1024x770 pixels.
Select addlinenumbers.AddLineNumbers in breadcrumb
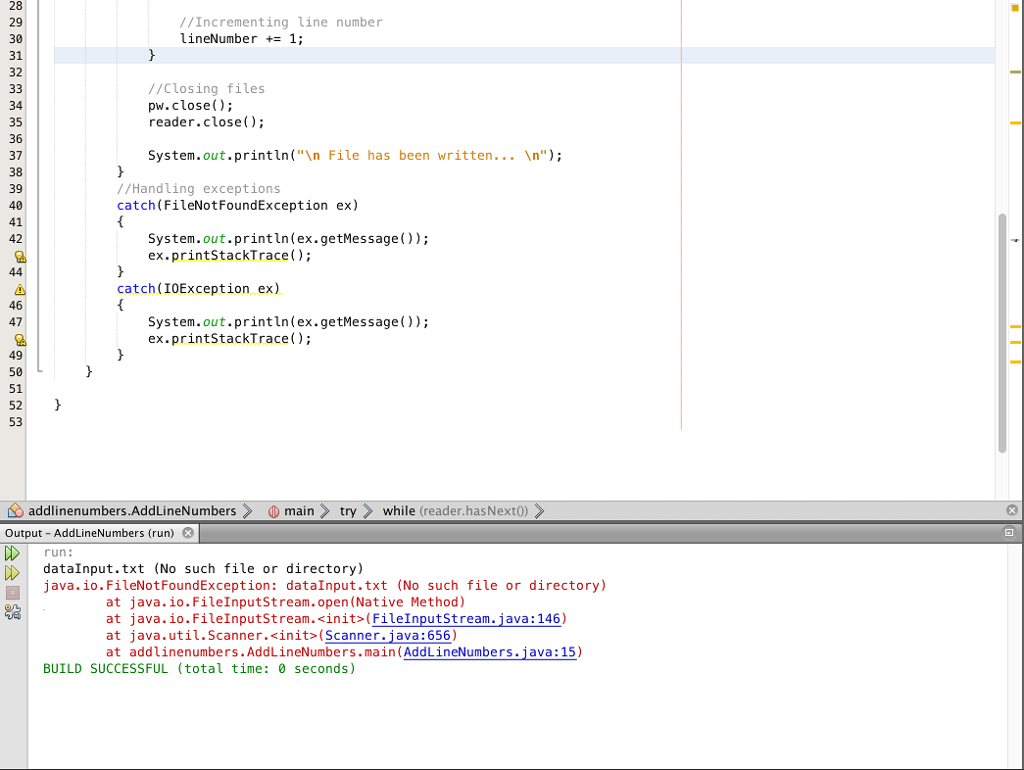pos(132,511)
